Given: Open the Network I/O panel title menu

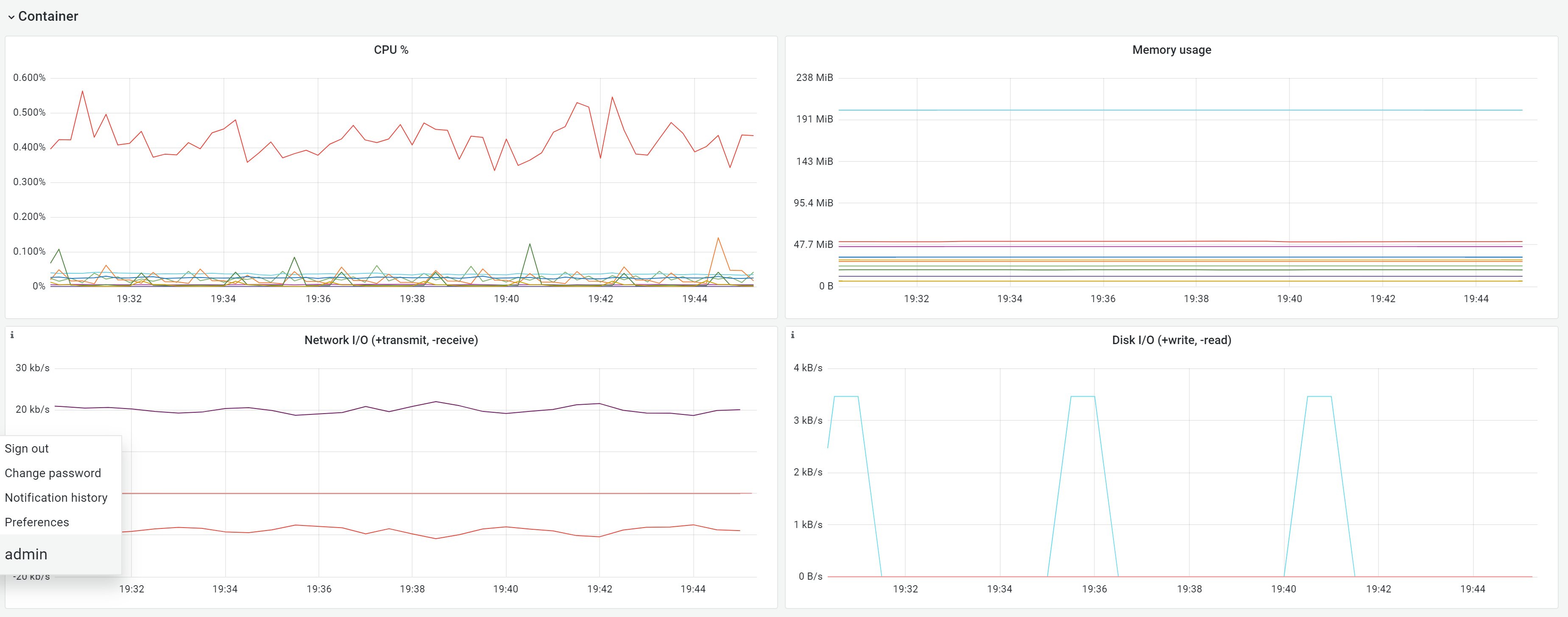Looking at the screenshot, I should pyautogui.click(x=391, y=340).
